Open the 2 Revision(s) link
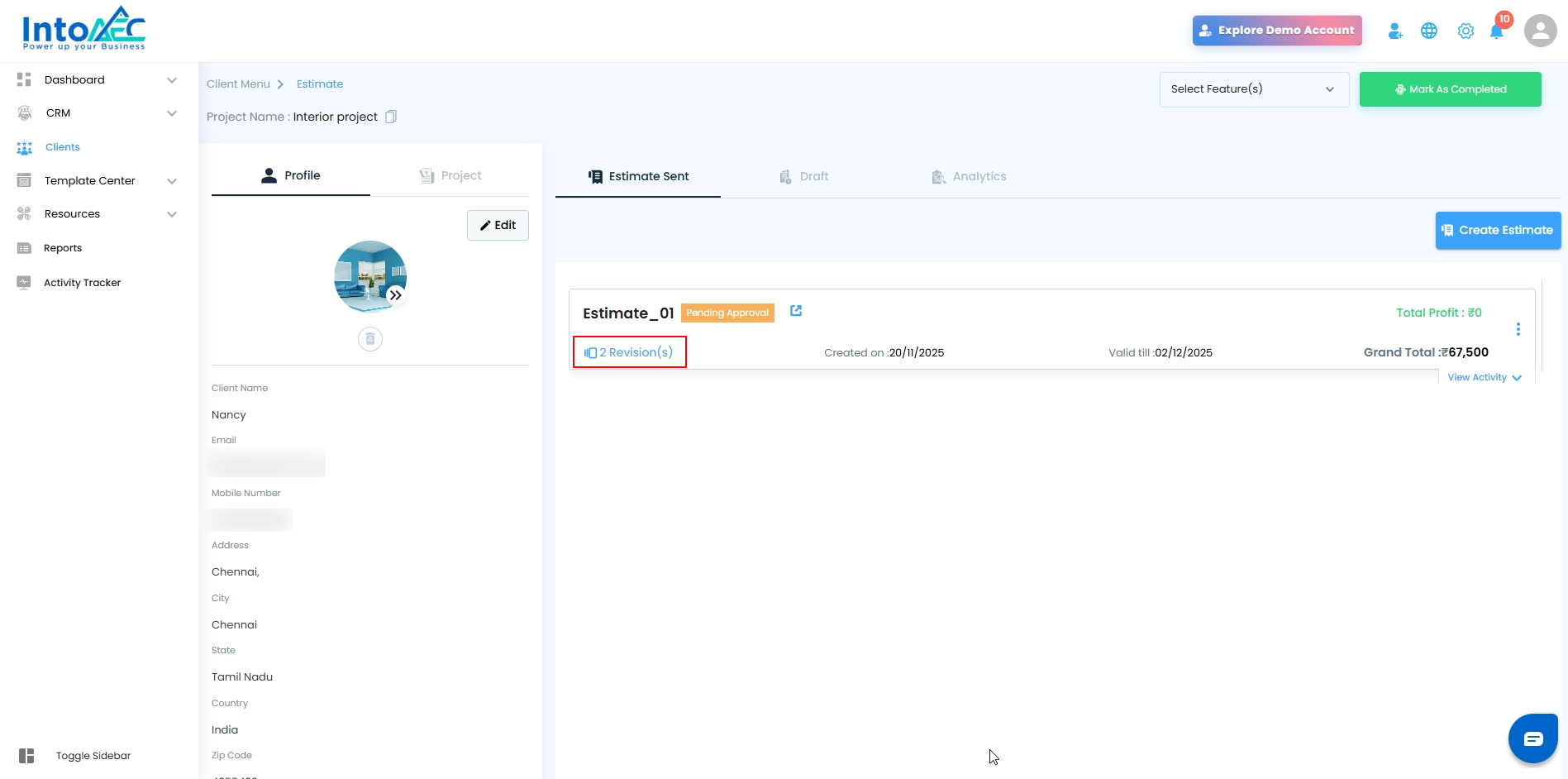Screen dimensions: 1568x779 click(629, 352)
